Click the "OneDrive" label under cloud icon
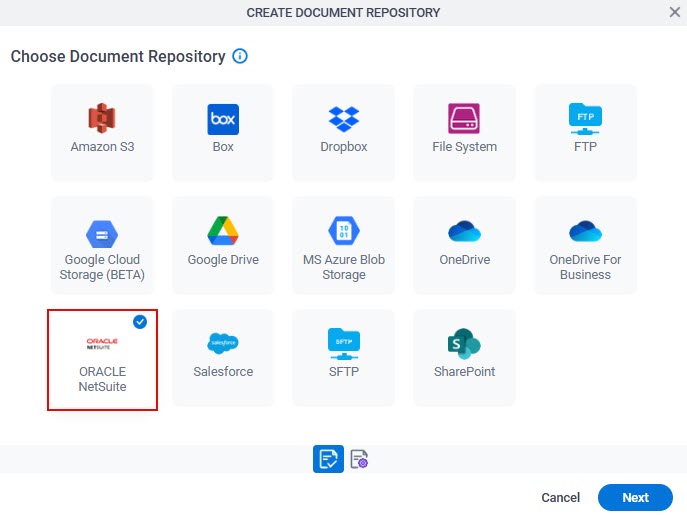687x515 pixels. tap(464, 259)
